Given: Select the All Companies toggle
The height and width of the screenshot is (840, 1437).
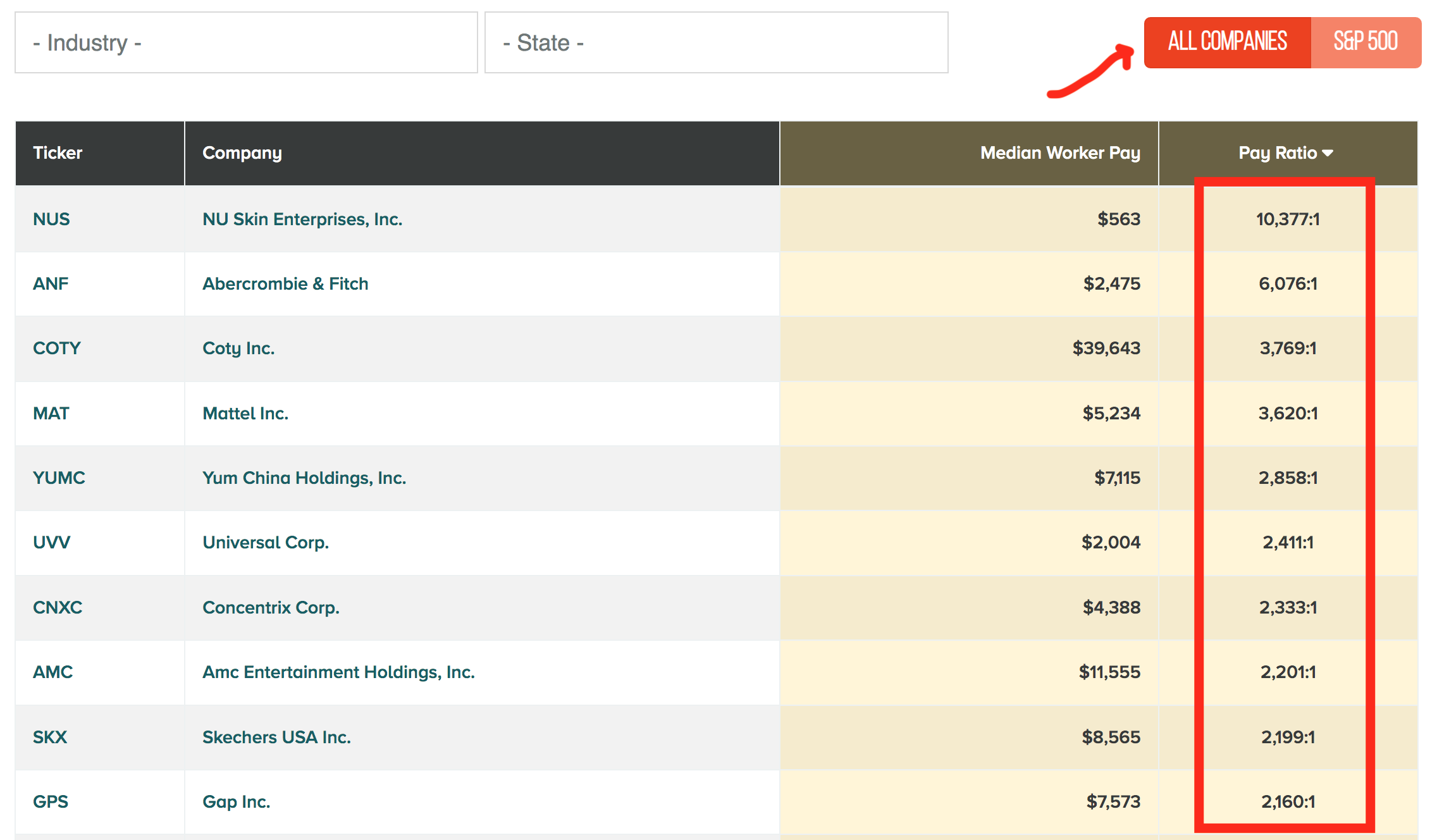Looking at the screenshot, I should [1227, 42].
